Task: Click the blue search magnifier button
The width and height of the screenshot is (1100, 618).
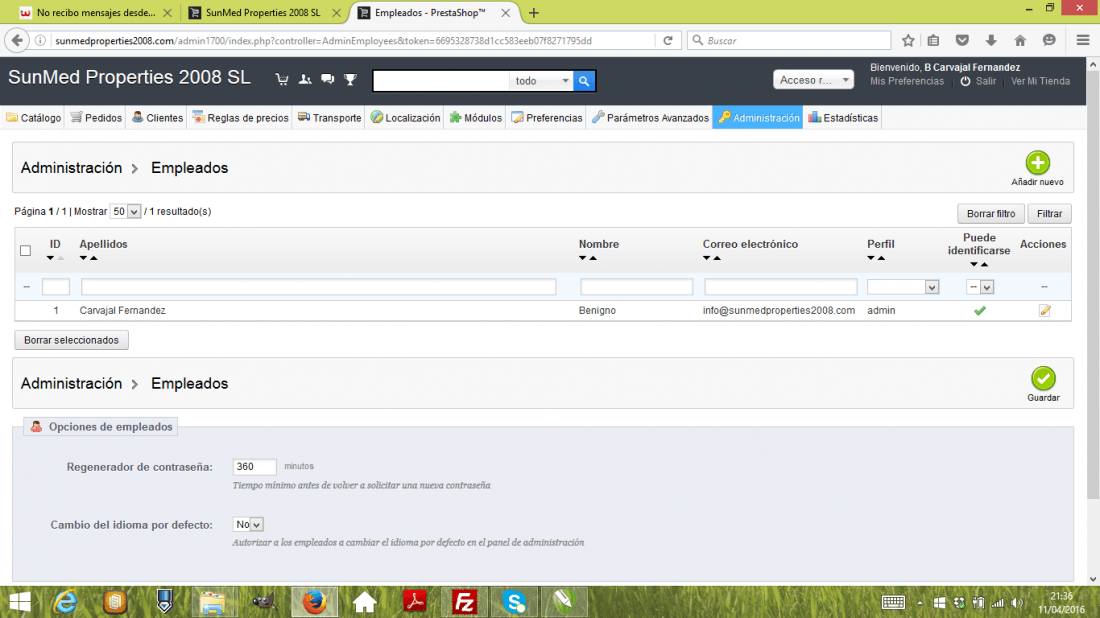Action: (x=584, y=81)
